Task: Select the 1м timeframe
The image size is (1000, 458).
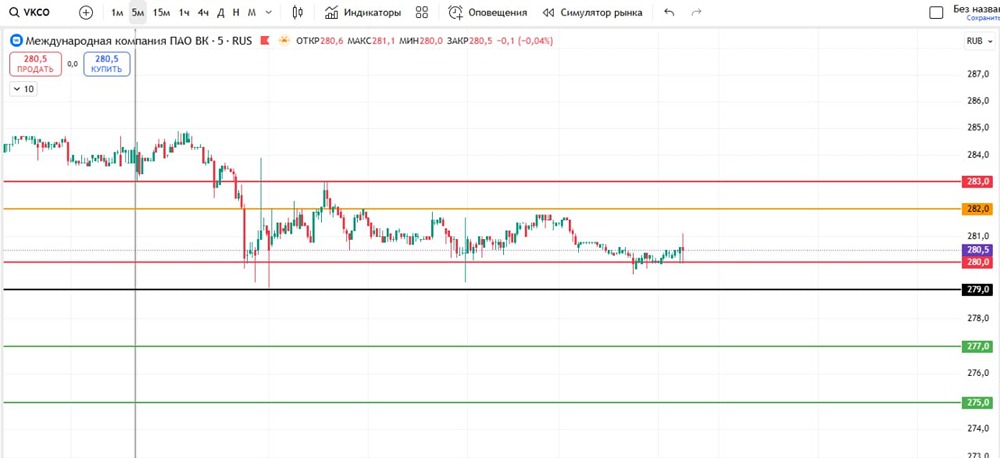Action: [117, 12]
